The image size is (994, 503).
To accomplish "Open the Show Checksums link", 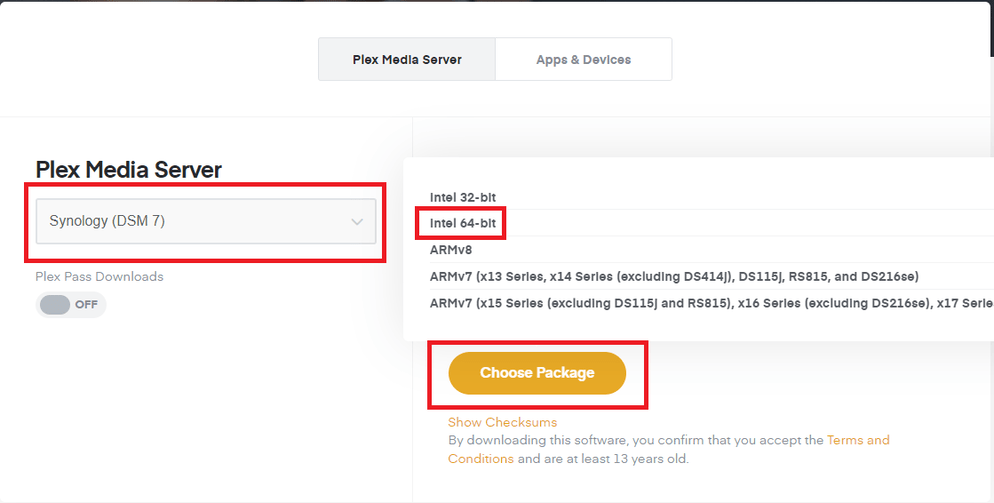I will (x=502, y=422).
